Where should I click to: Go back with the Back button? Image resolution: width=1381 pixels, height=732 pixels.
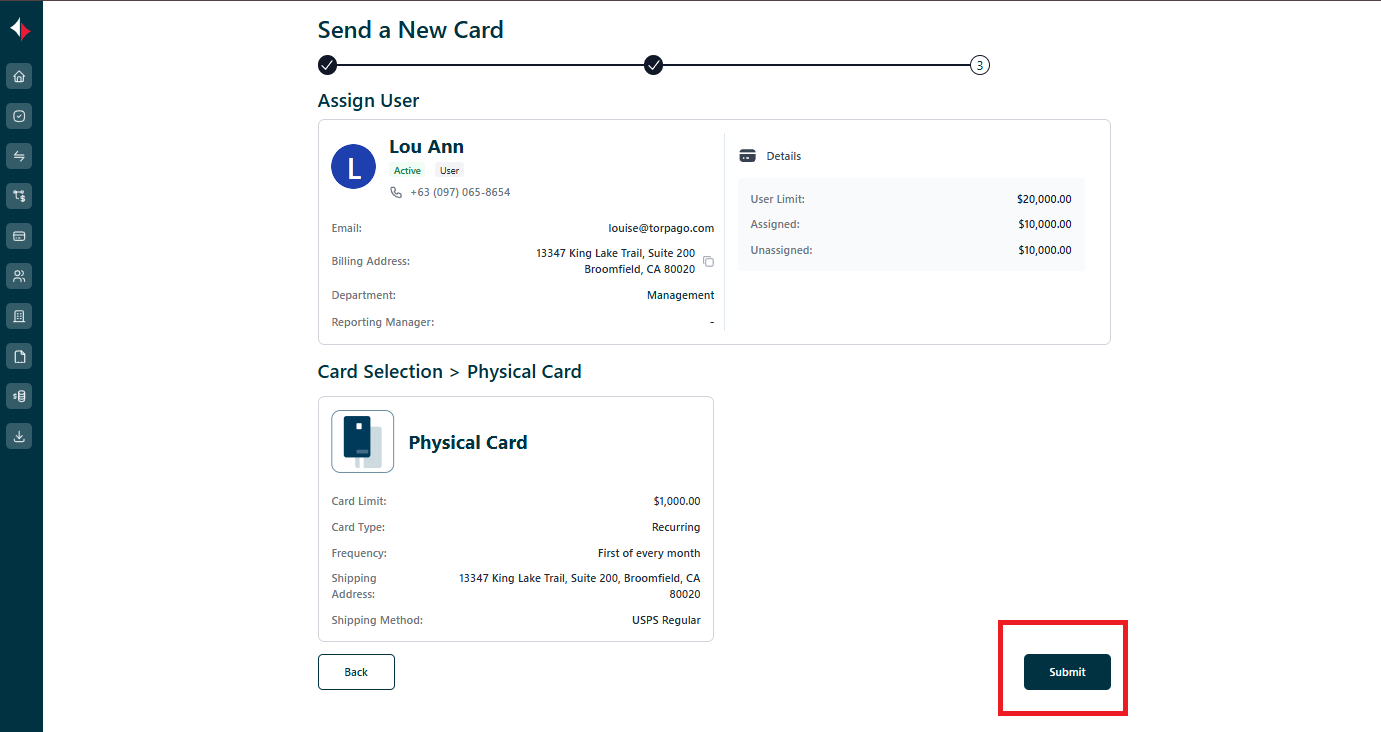[356, 672]
